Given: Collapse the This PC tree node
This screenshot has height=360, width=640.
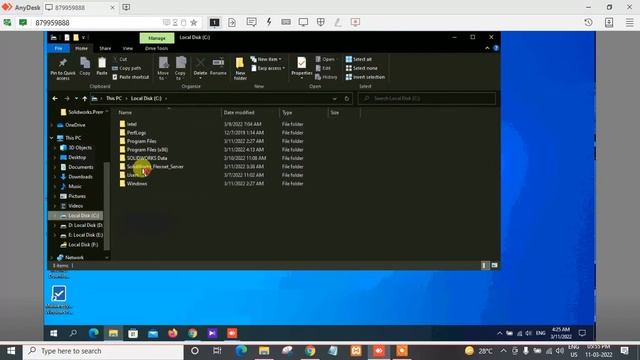Looking at the screenshot, I should [x=52, y=138].
